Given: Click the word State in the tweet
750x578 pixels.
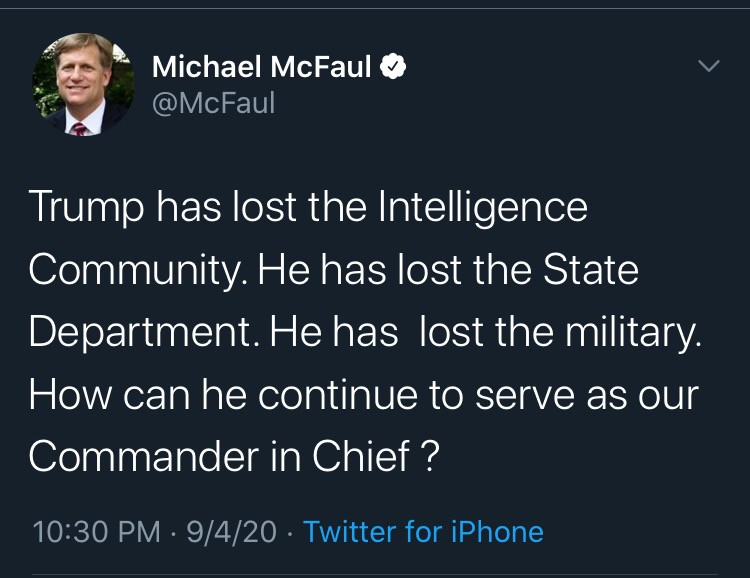Looking at the screenshot, I should 591,269.
